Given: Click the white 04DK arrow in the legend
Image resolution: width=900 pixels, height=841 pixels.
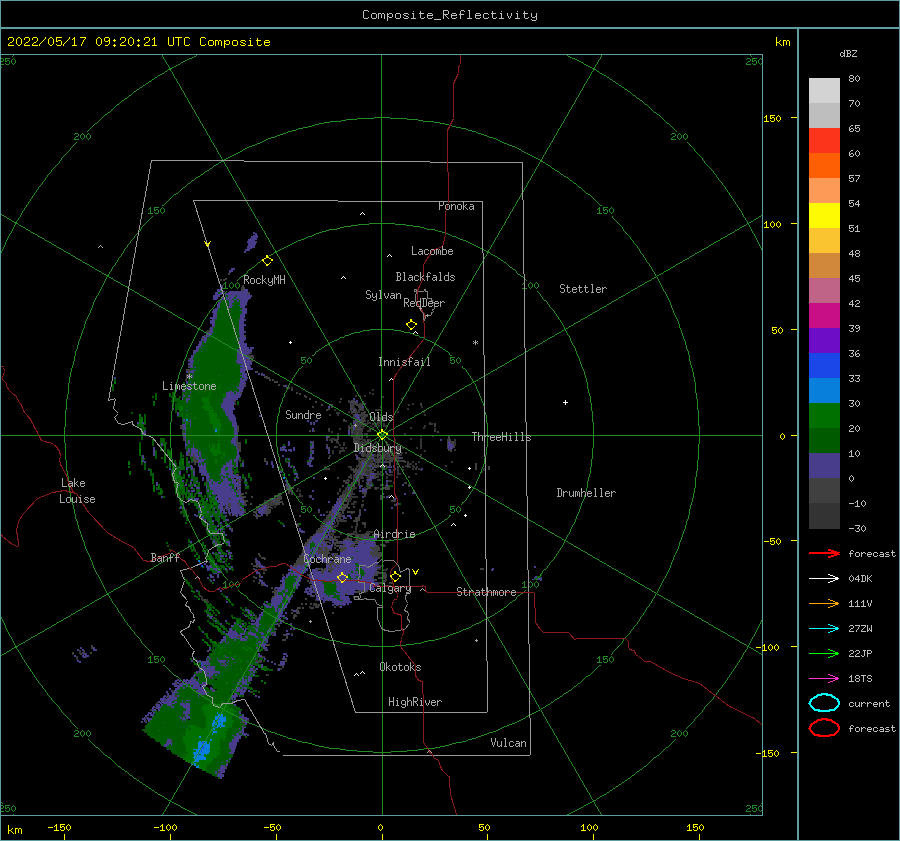Looking at the screenshot, I should [x=824, y=578].
